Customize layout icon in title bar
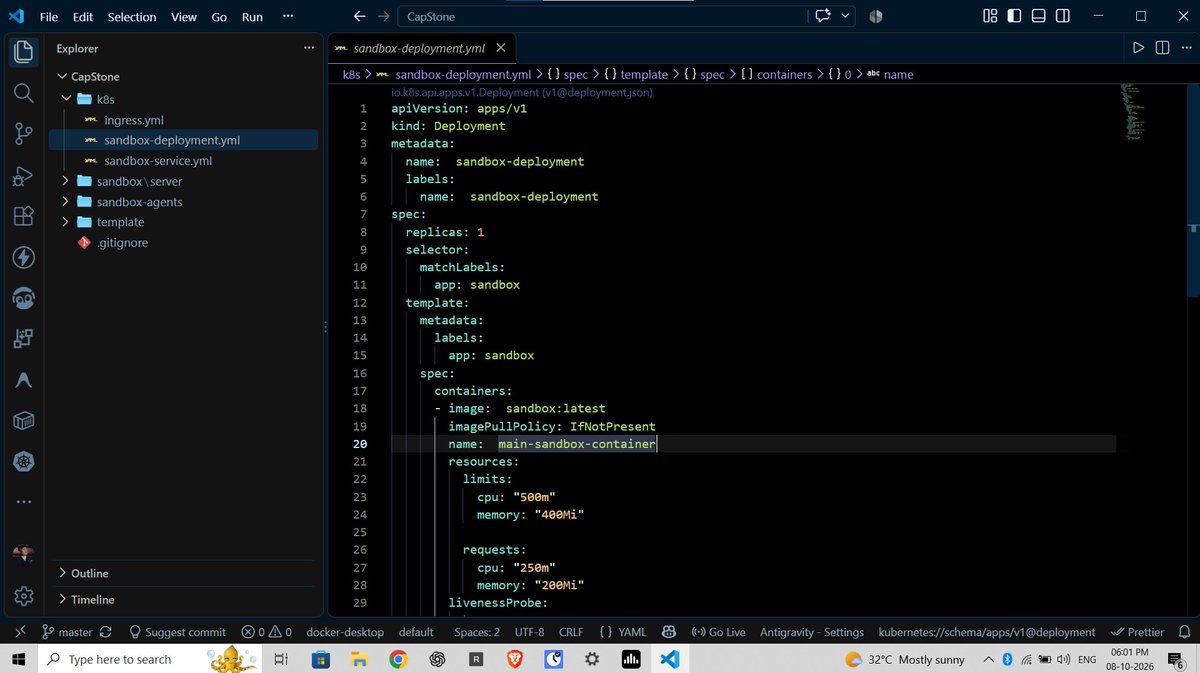The image size is (1200, 673). pos(990,16)
